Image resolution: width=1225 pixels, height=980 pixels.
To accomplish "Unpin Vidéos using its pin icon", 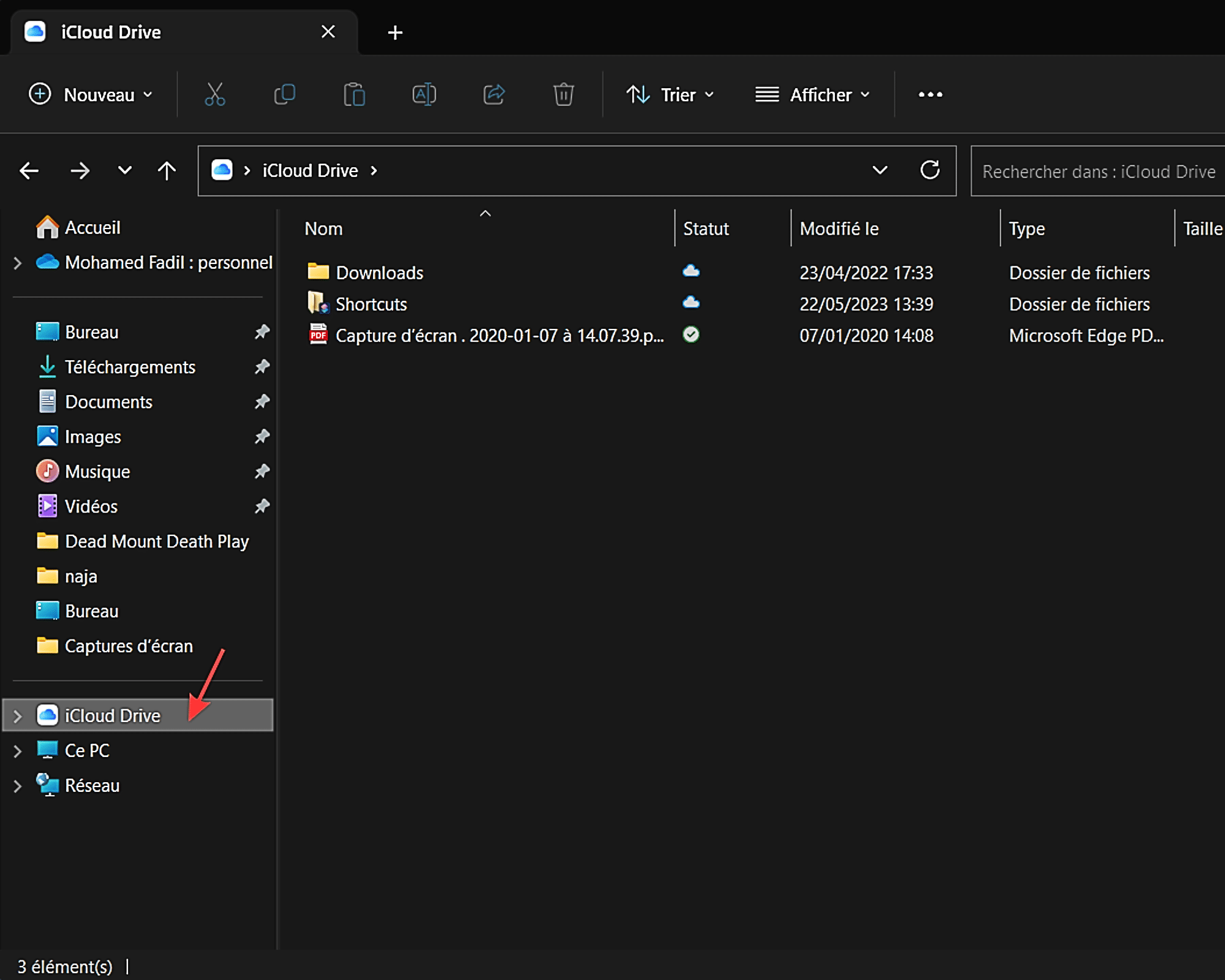I will pyautogui.click(x=262, y=507).
